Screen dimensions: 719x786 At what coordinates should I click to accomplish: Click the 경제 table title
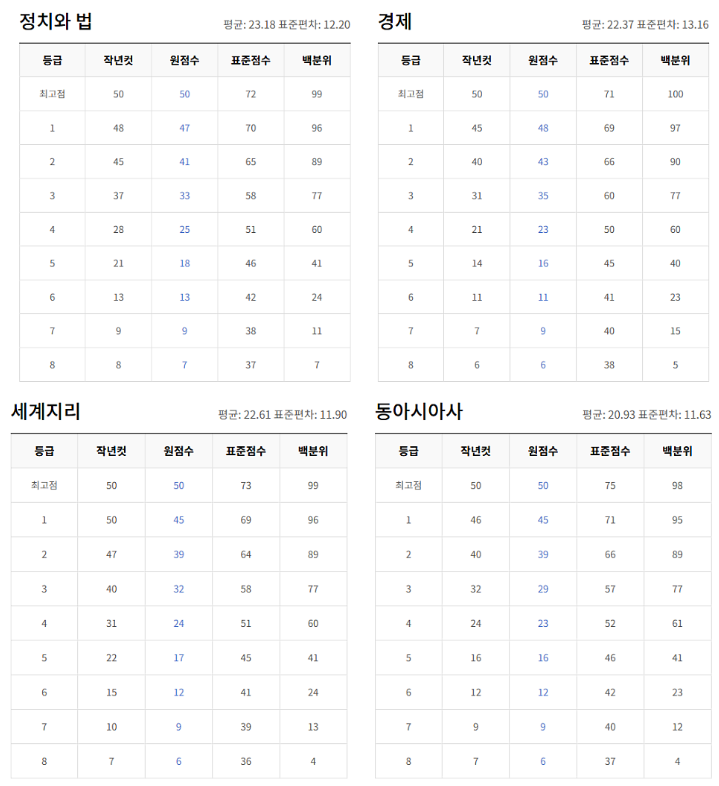coord(395,22)
